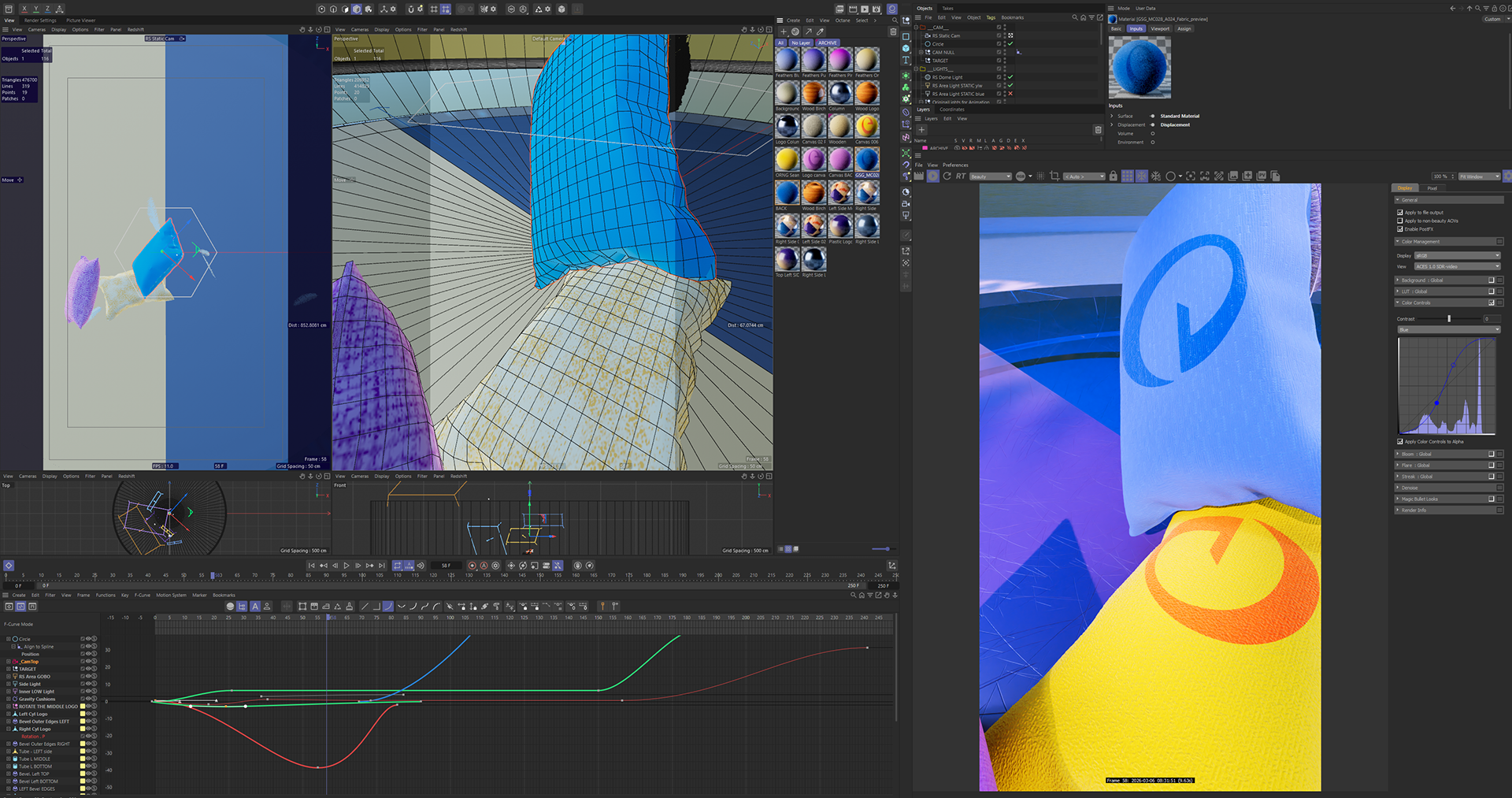Select the Text spline tool in side palette

pyautogui.click(x=906, y=60)
